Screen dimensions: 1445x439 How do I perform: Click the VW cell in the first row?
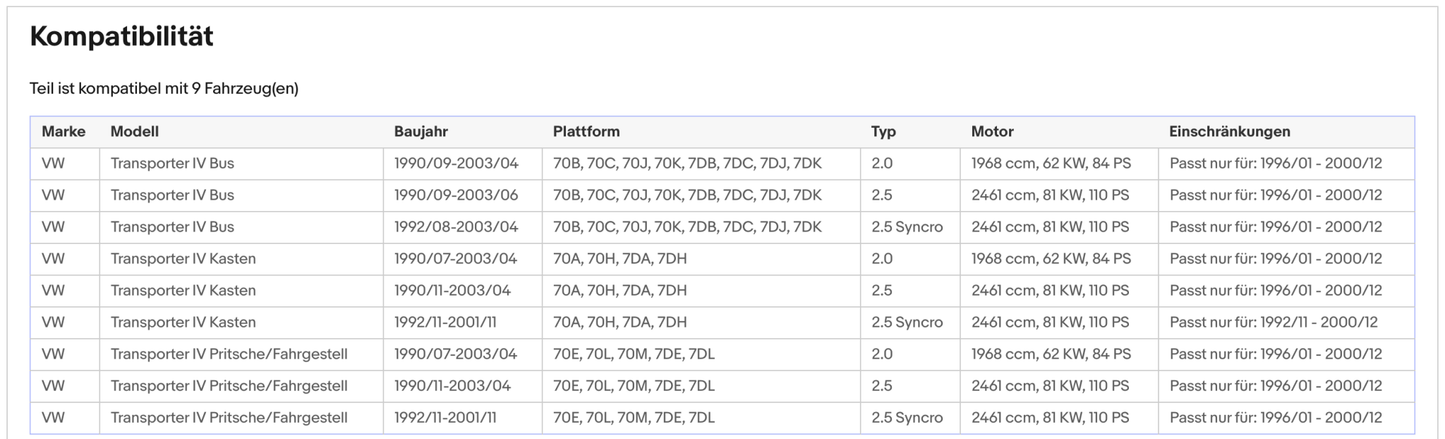(53, 163)
